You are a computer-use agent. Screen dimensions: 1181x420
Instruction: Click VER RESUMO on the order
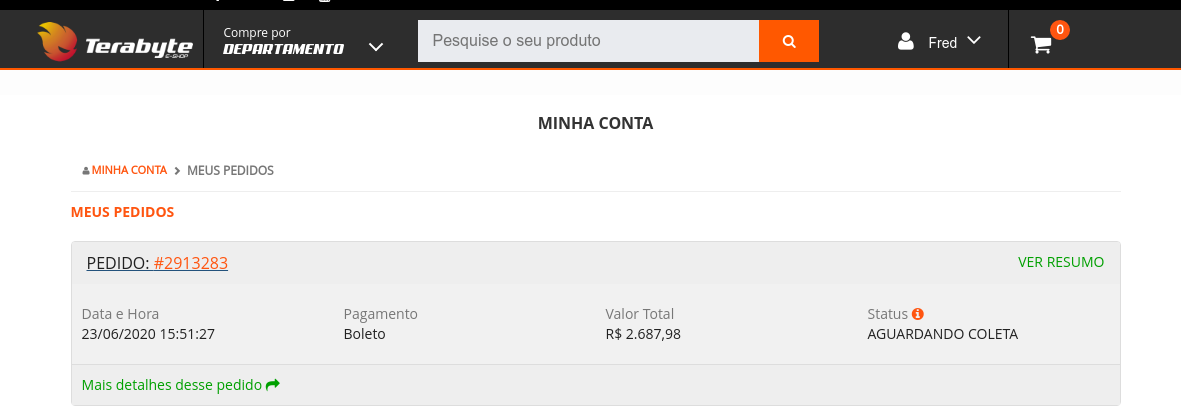(x=1060, y=262)
